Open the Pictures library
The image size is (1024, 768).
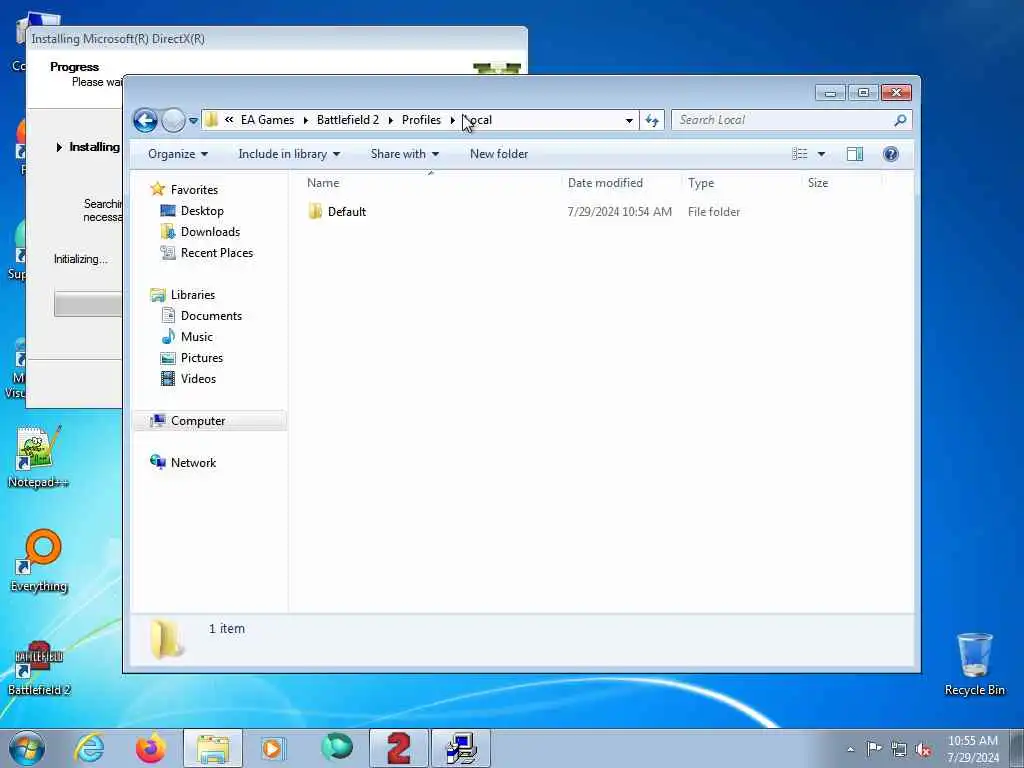tap(202, 358)
